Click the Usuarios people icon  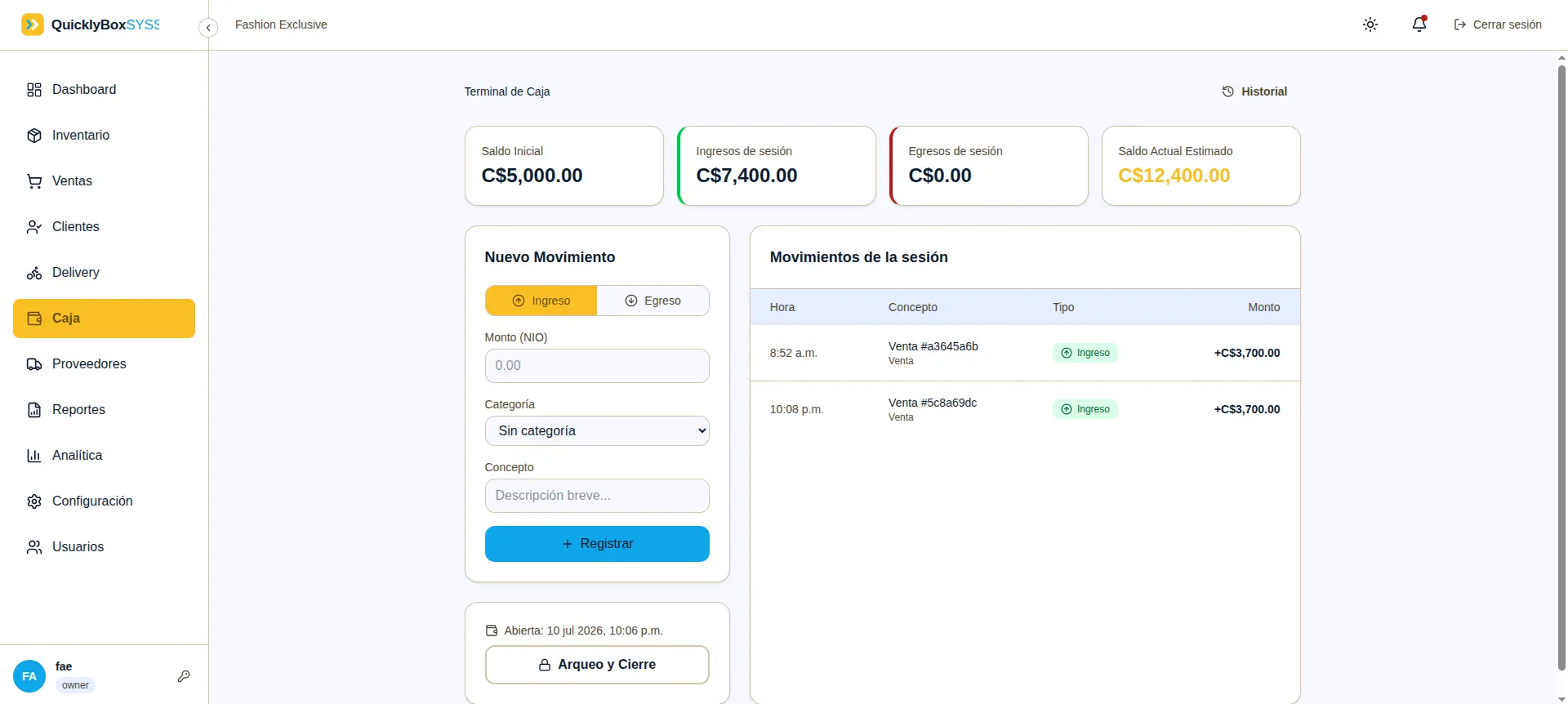tap(34, 547)
